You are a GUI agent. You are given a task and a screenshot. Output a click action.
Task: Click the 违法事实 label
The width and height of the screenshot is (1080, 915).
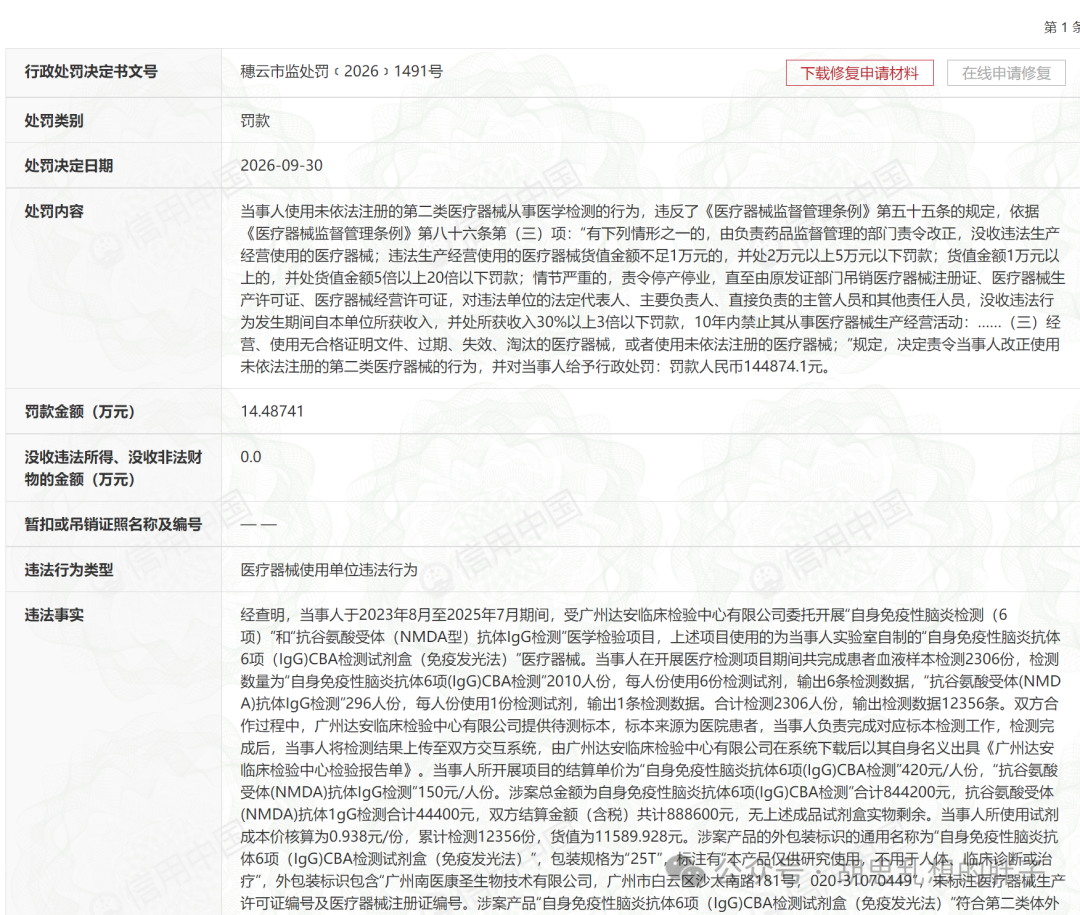click(x=54, y=615)
